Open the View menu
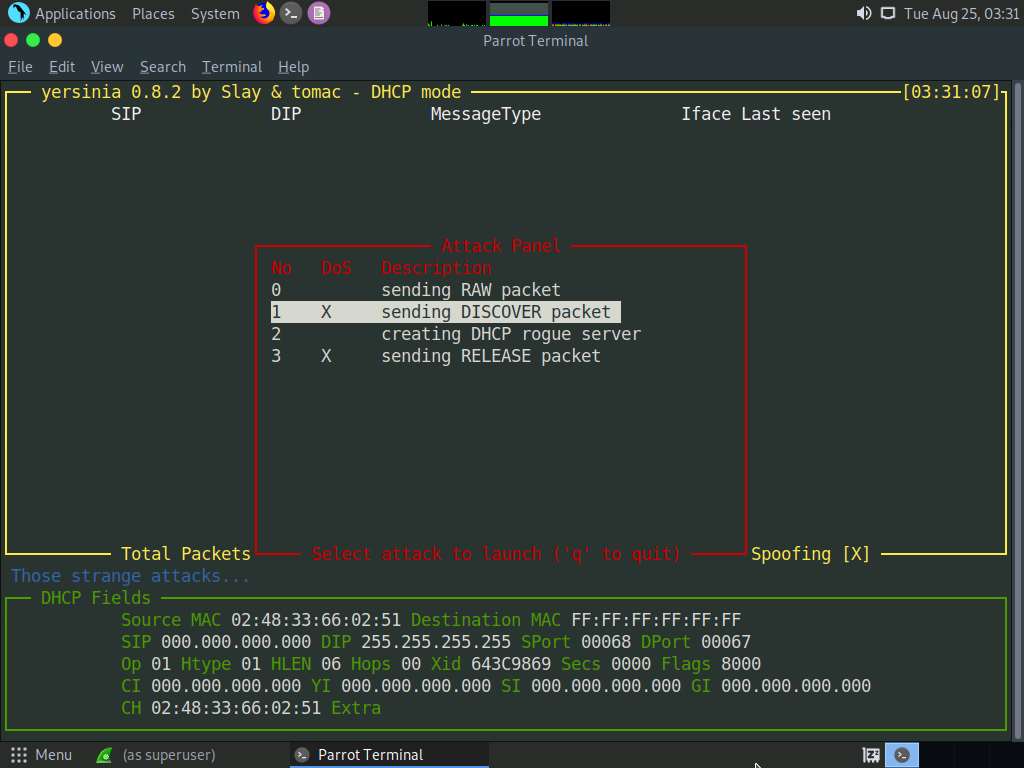This screenshot has height=768, width=1024. (107, 67)
